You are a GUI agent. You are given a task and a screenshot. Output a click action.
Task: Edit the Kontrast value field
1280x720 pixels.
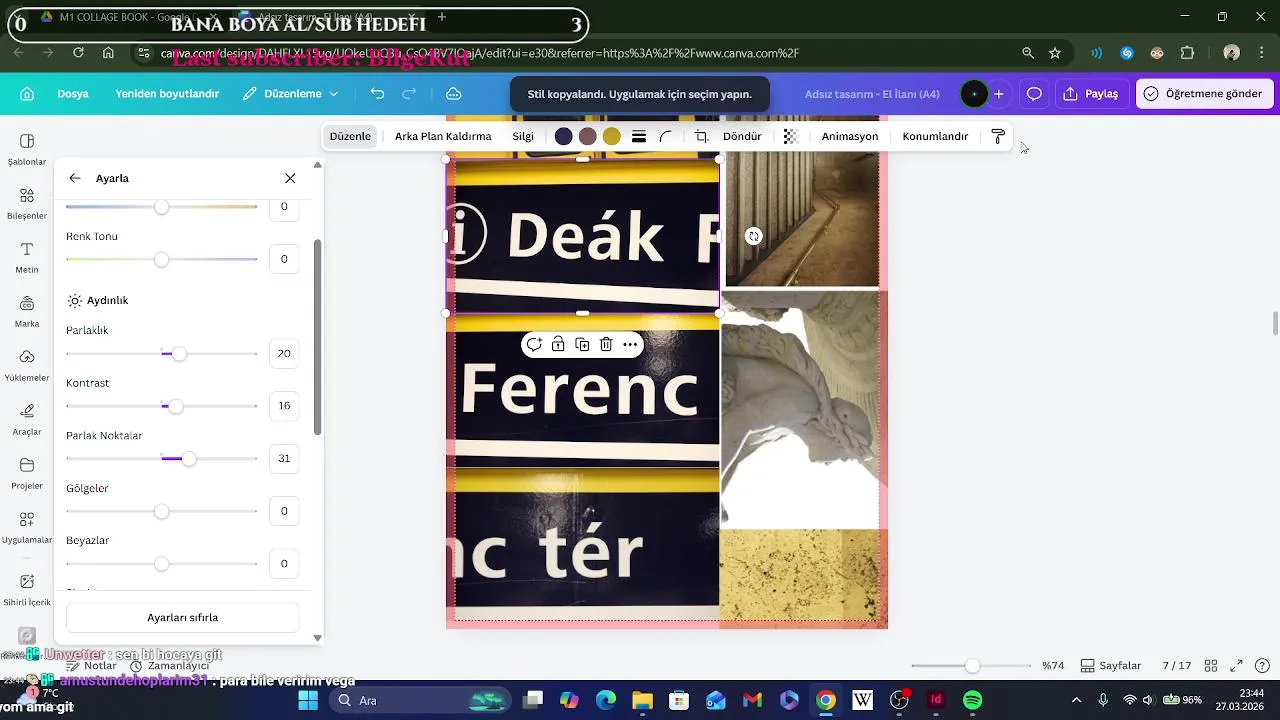(x=284, y=406)
